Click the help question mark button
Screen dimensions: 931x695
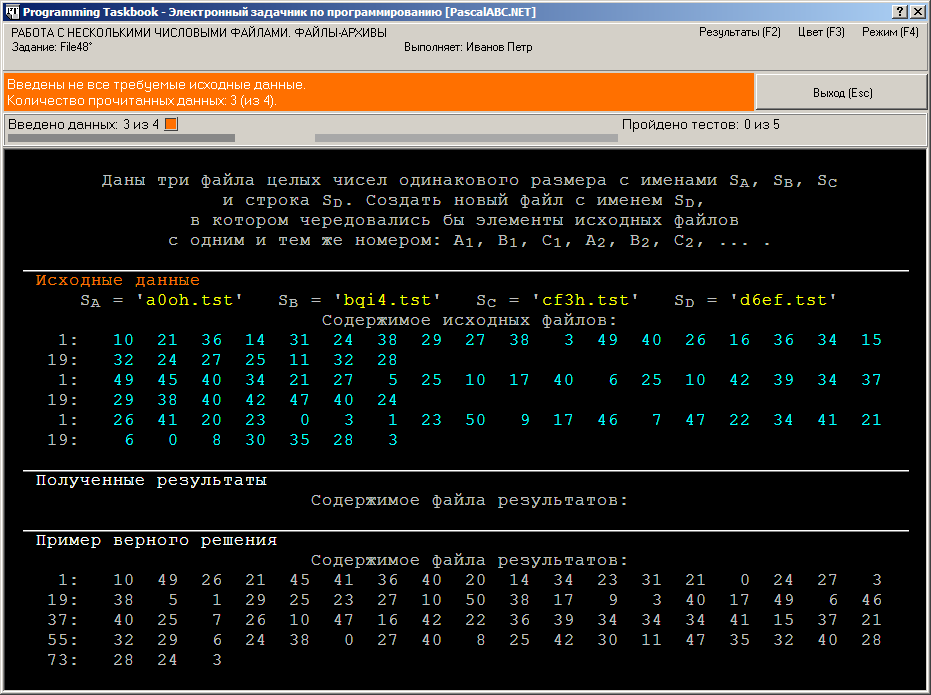click(x=900, y=11)
